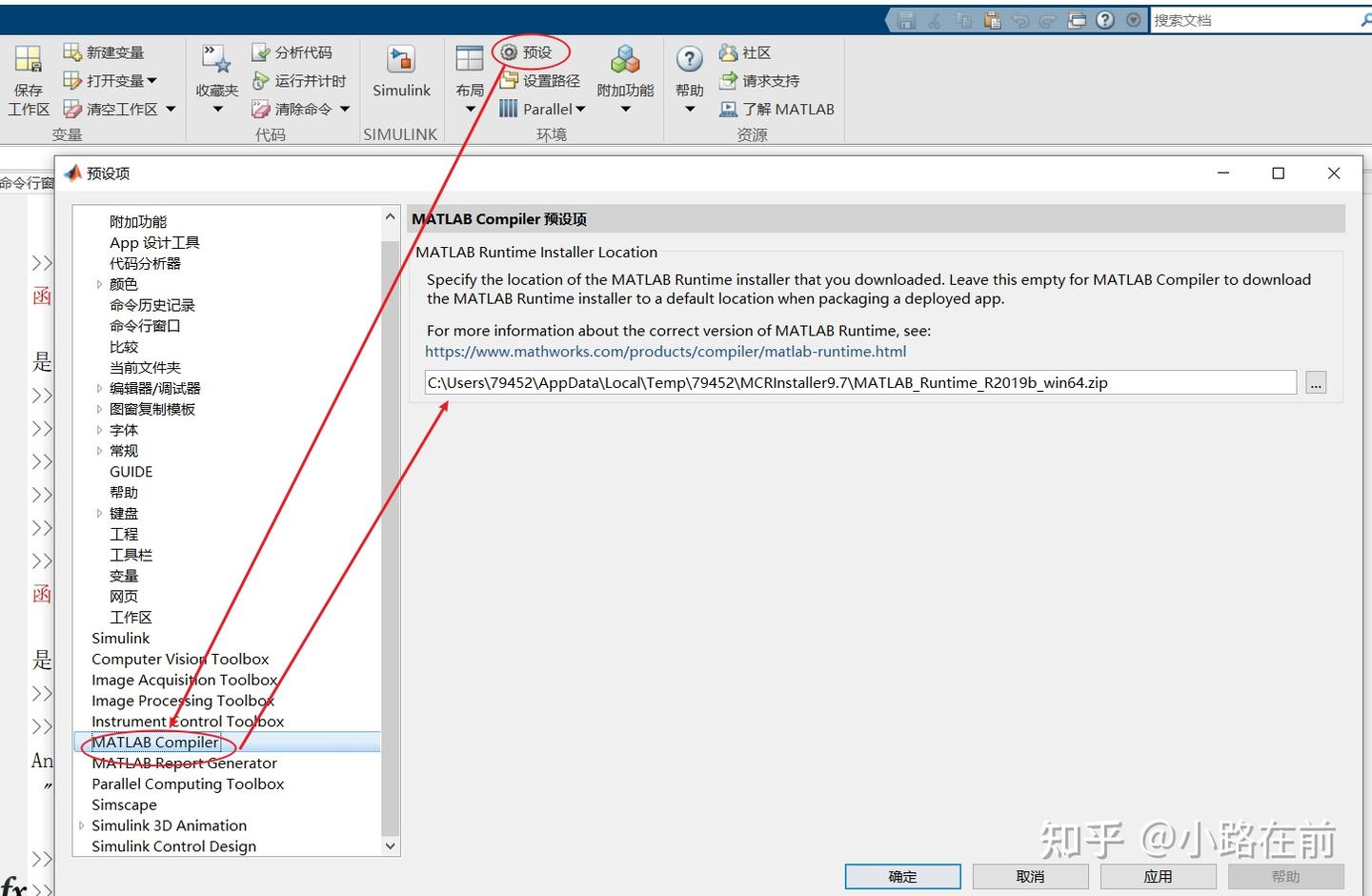Screen dimensions: 1372x896
Task: Click the browse ellipsis button
Action: [x=1316, y=382]
